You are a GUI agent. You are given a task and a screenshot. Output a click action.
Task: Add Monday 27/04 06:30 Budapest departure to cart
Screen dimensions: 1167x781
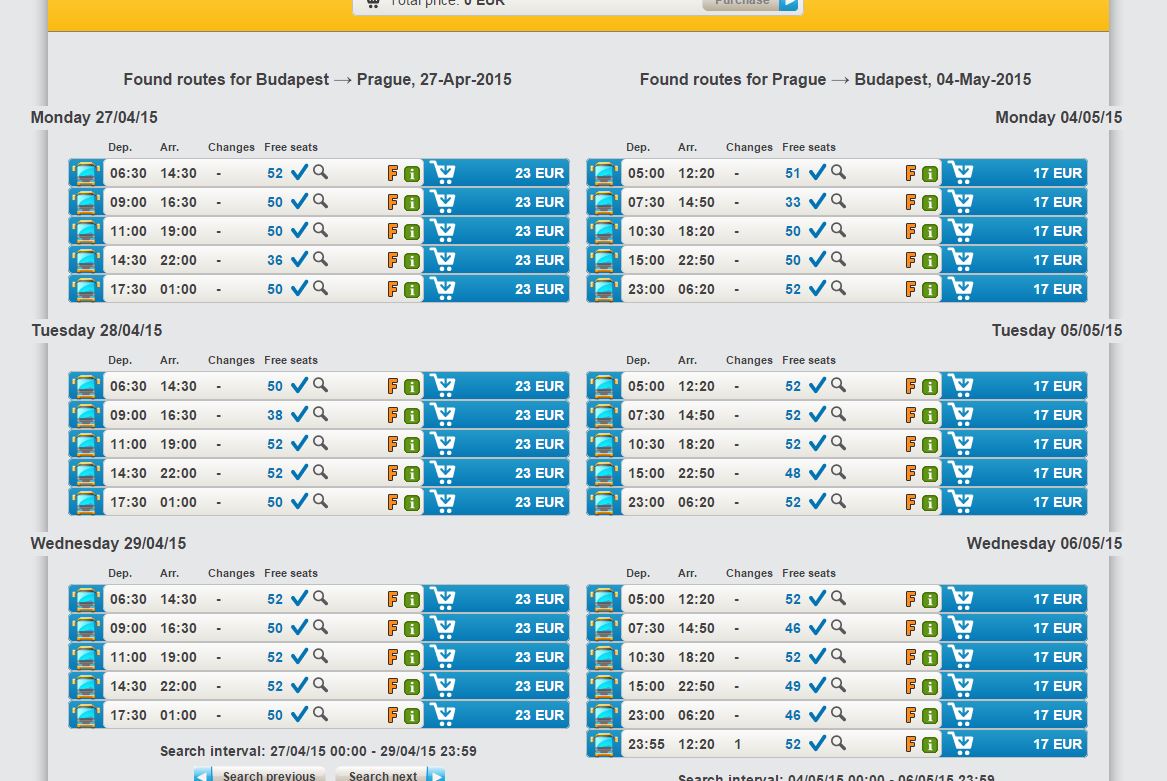tap(443, 173)
